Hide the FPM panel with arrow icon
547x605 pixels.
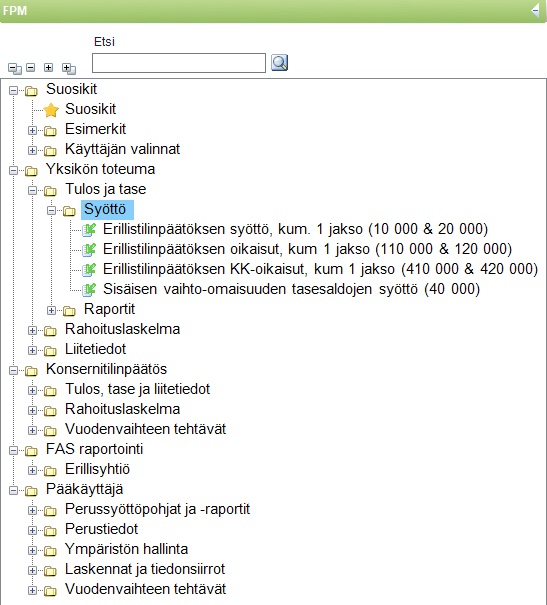point(535,10)
